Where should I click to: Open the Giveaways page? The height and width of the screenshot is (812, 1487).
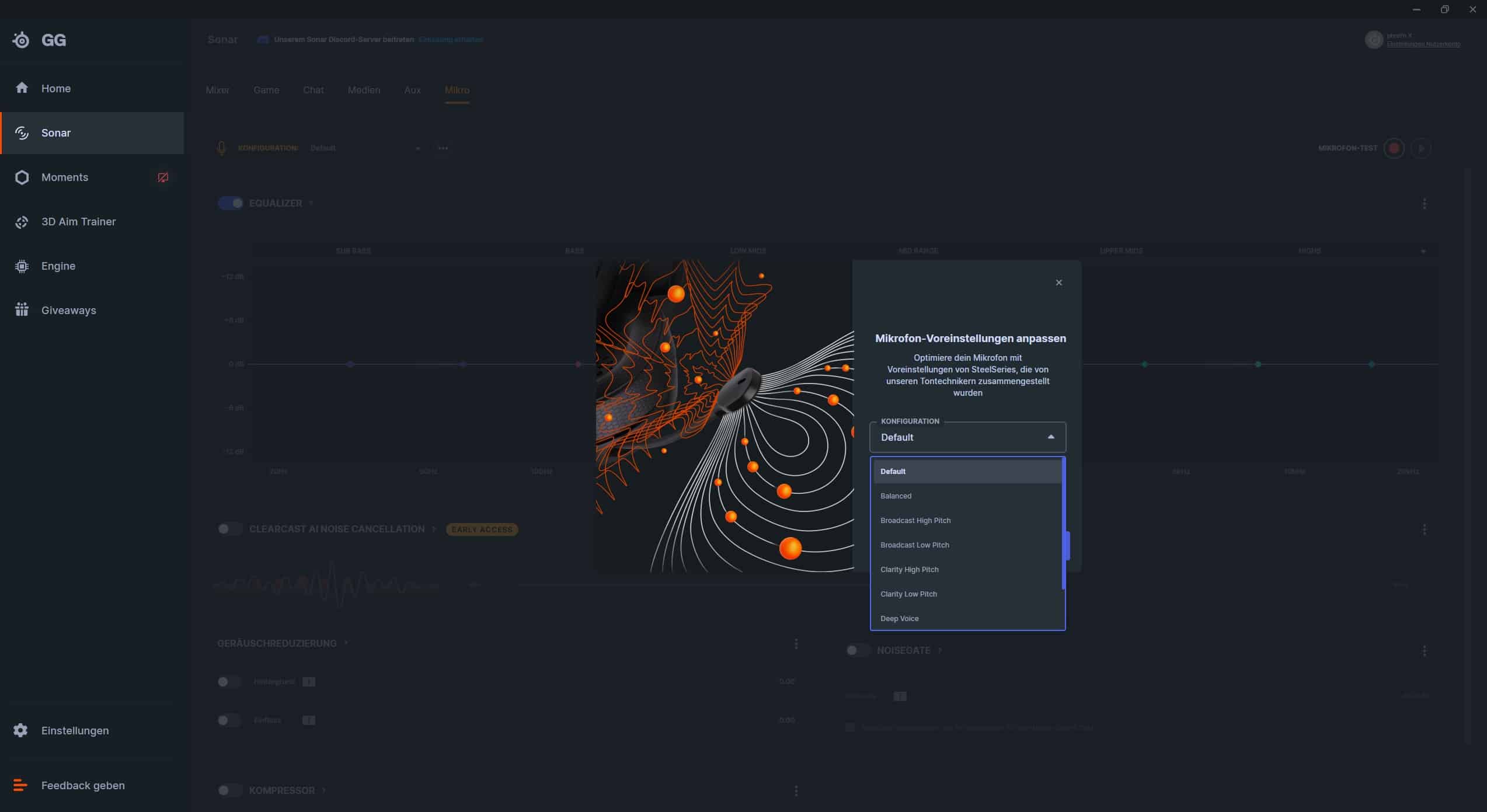[x=68, y=311]
